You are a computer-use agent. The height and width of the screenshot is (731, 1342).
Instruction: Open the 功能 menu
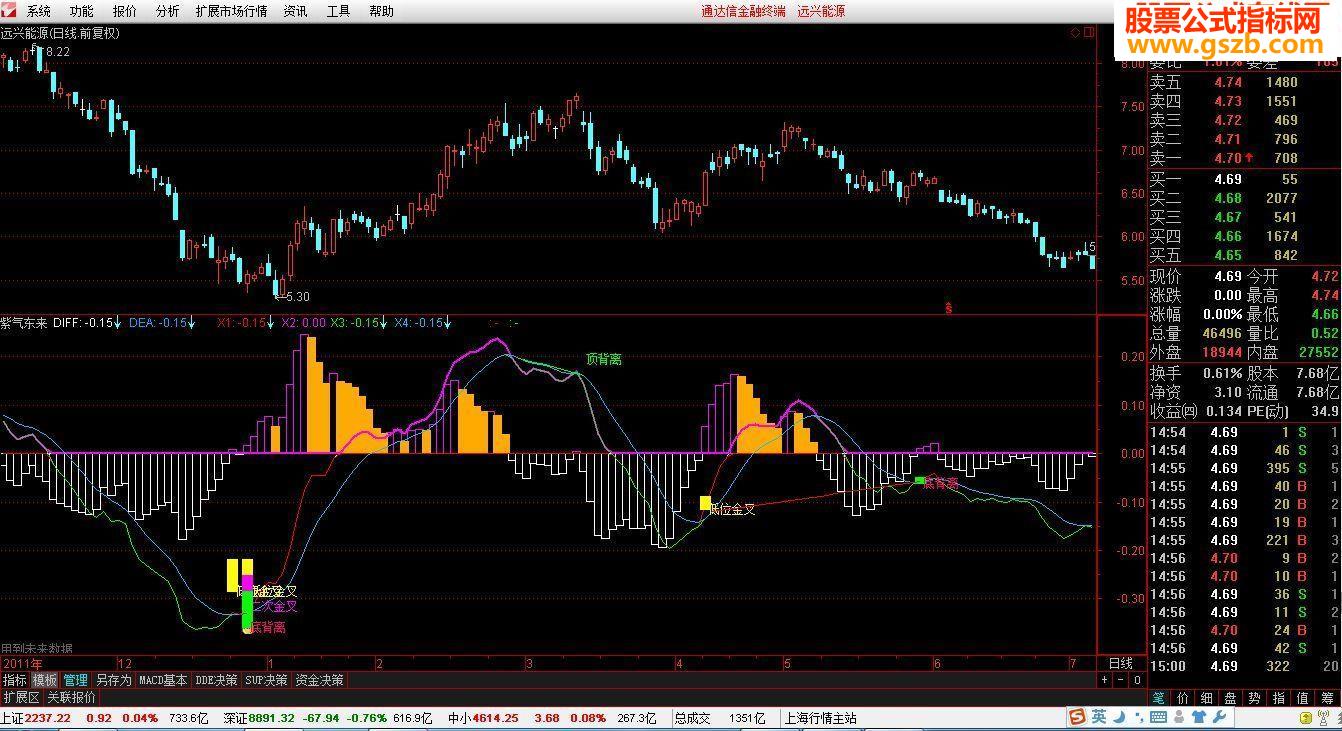coord(81,11)
